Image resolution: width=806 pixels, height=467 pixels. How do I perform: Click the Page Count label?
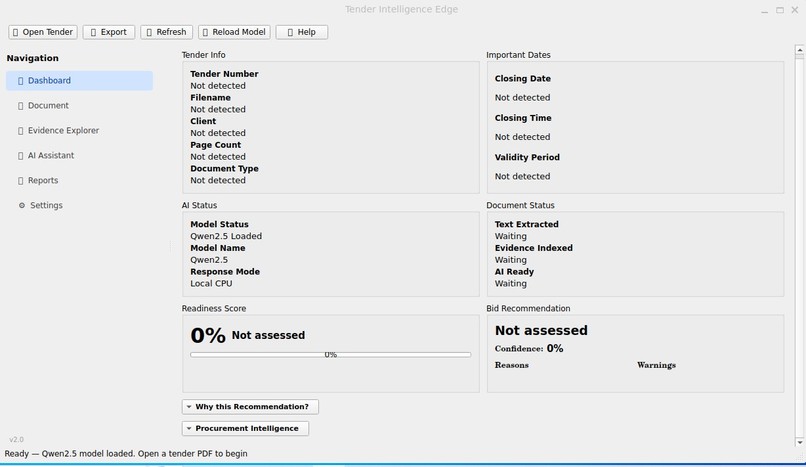point(215,145)
